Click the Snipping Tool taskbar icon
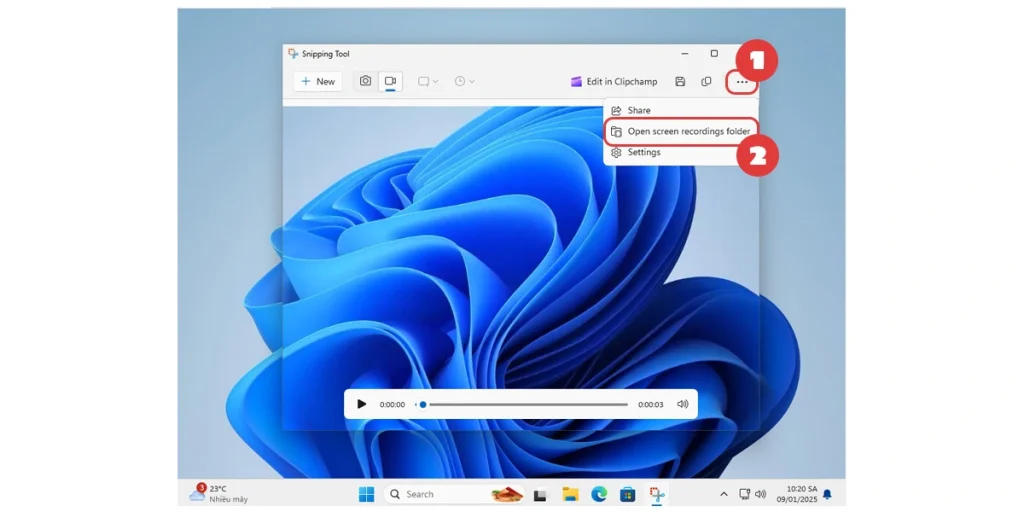The height and width of the screenshot is (512, 1024). tap(657, 494)
